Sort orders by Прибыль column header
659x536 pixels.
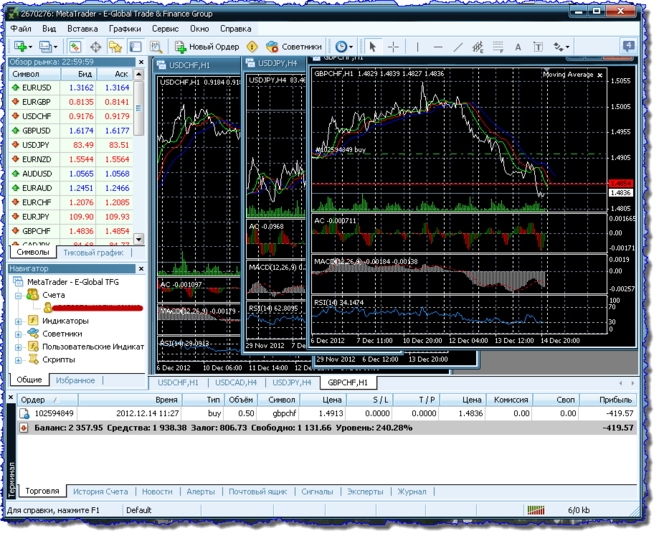coord(608,399)
